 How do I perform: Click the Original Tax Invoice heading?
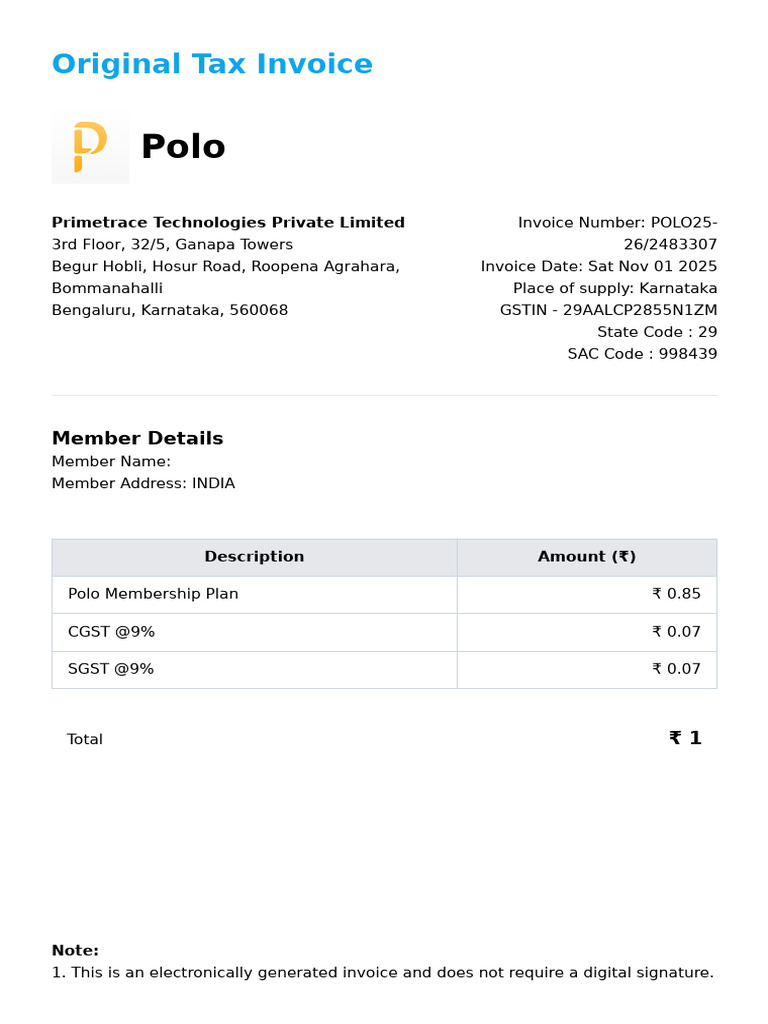pyautogui.click(x=212, y=64)
